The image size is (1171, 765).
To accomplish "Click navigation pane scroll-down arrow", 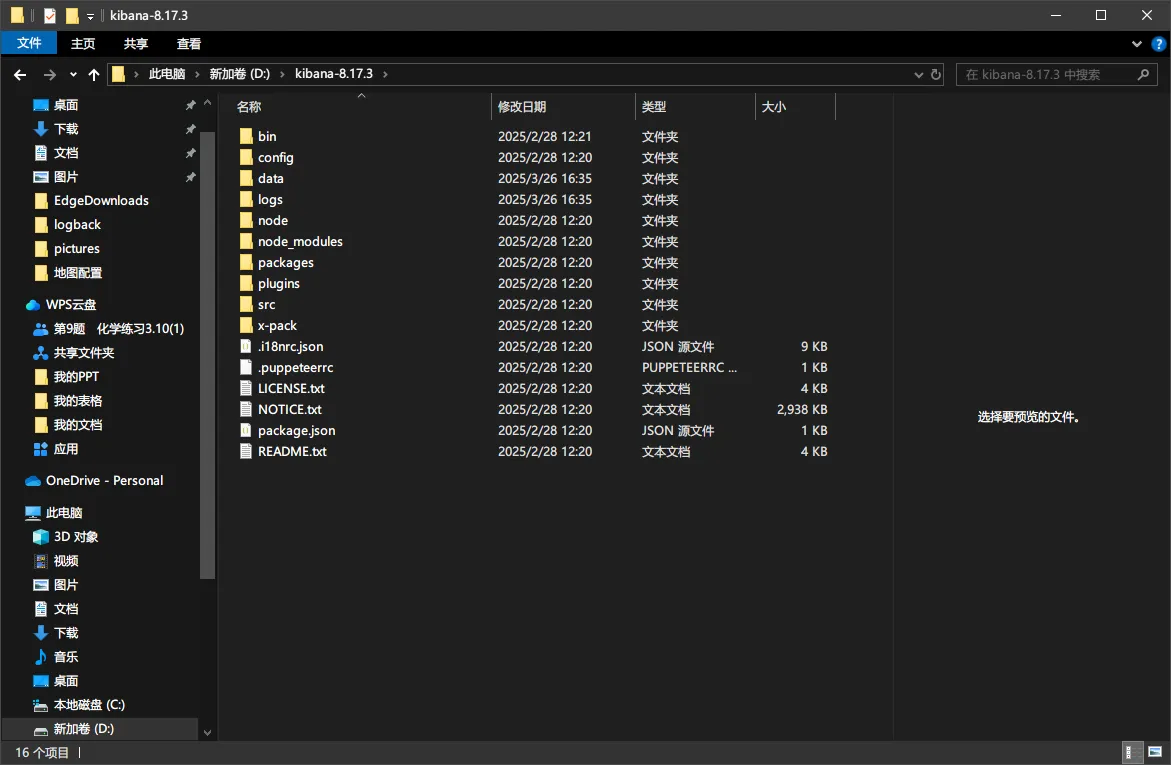I will pyautogui.click(x=208, y=733).
